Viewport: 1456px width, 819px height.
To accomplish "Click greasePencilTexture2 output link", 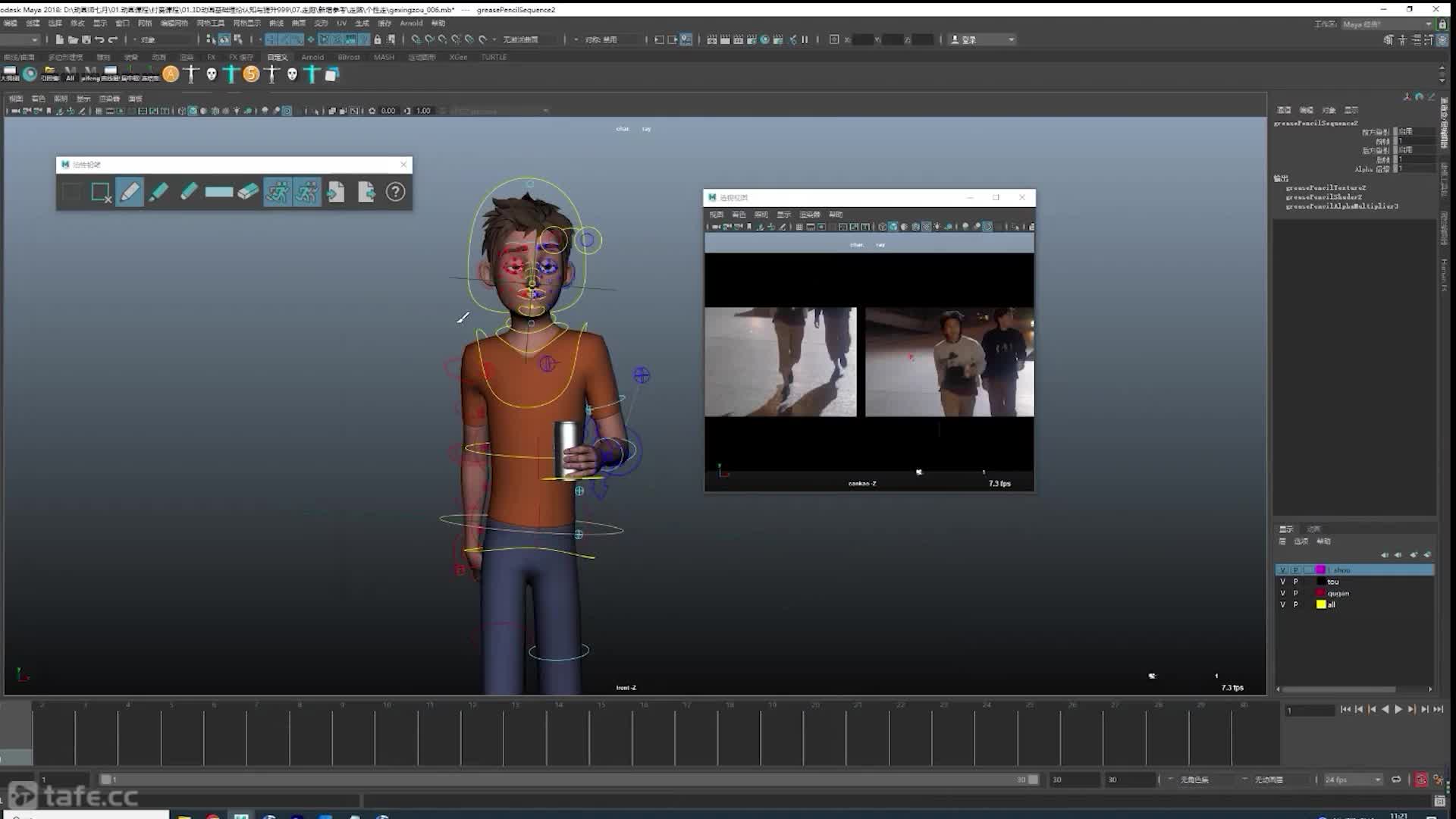I will pyautogui.click(x=1326, y=187).
